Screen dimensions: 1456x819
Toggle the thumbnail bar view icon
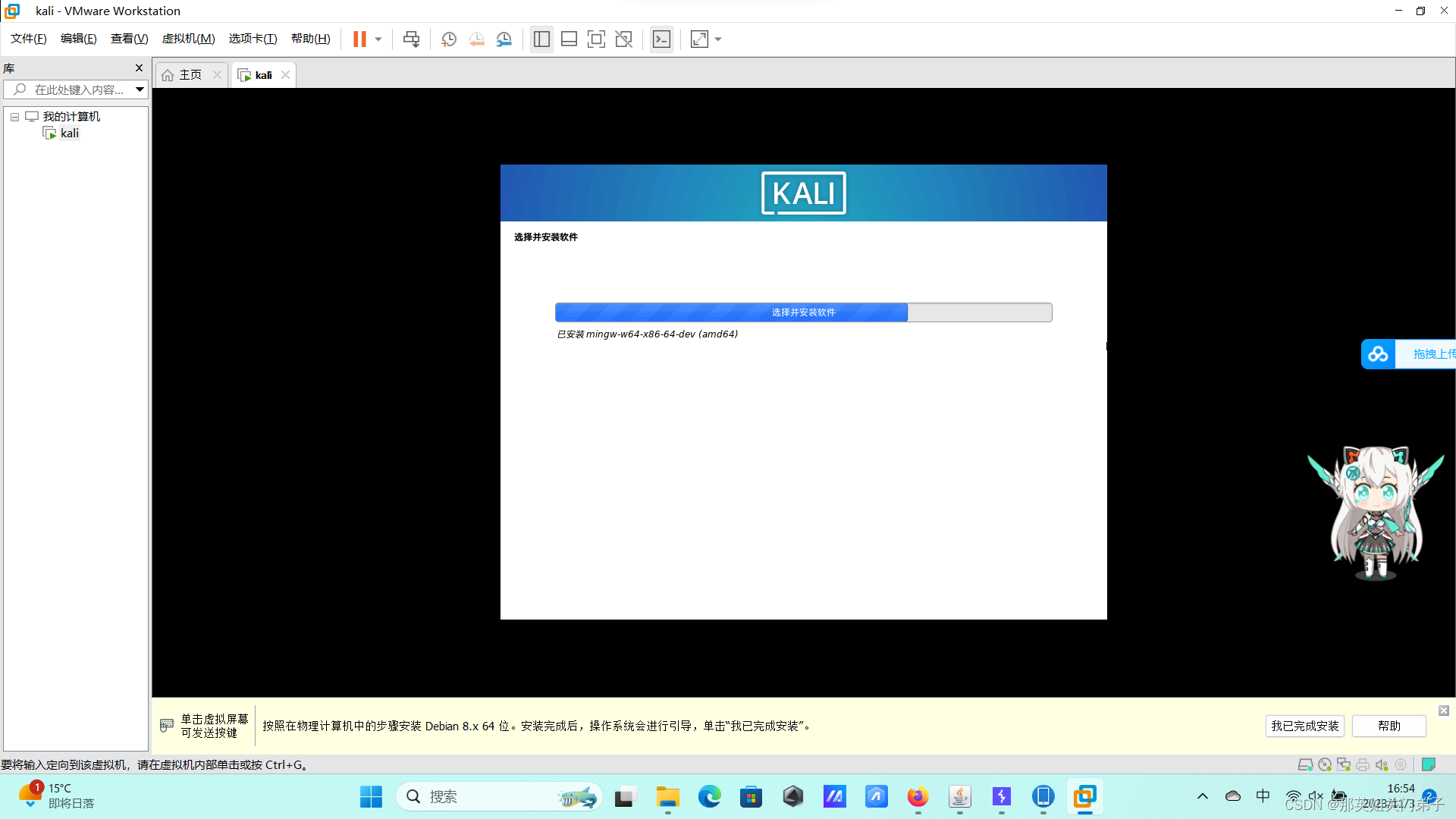coord(569,39)
